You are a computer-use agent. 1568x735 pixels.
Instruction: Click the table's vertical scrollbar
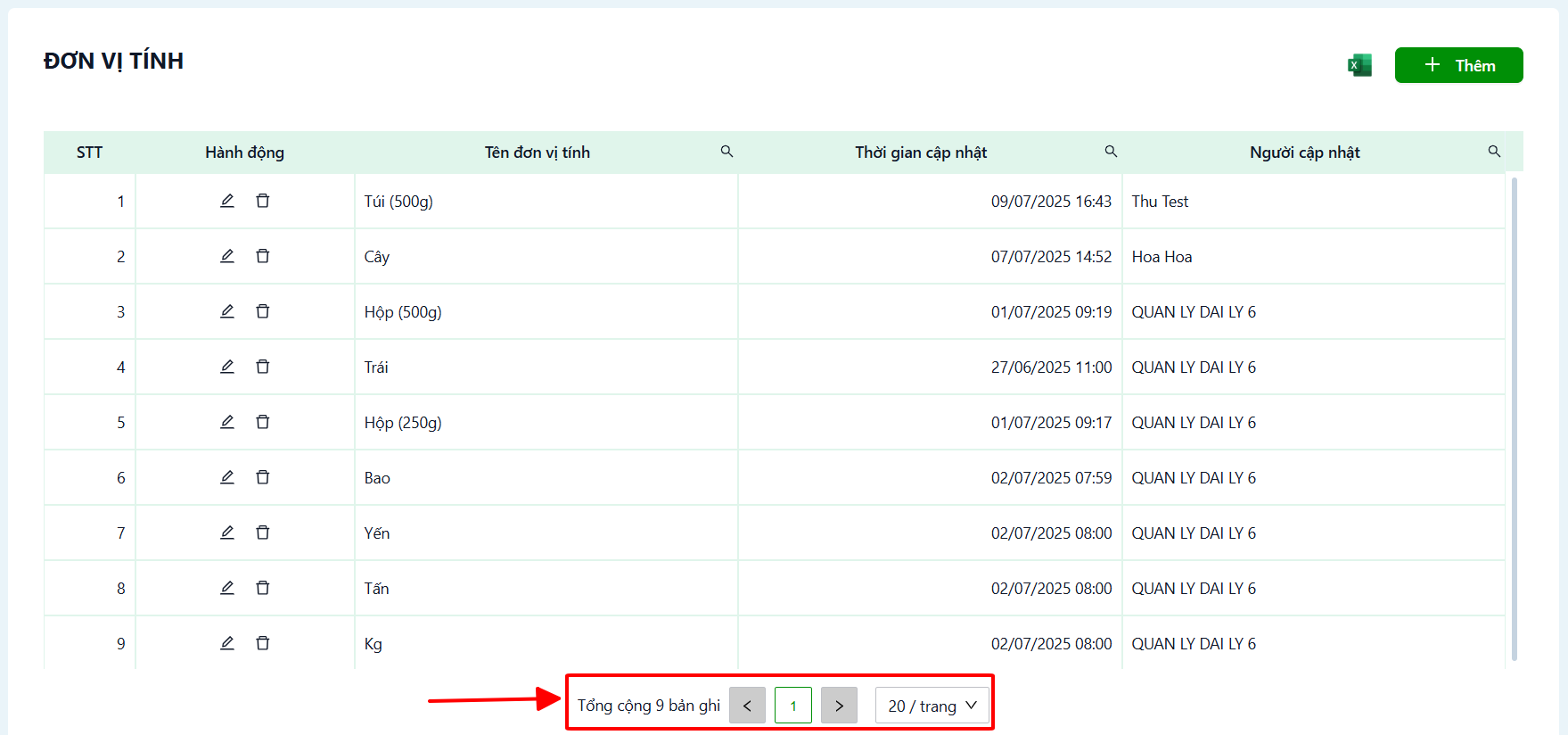[1514, 419]
